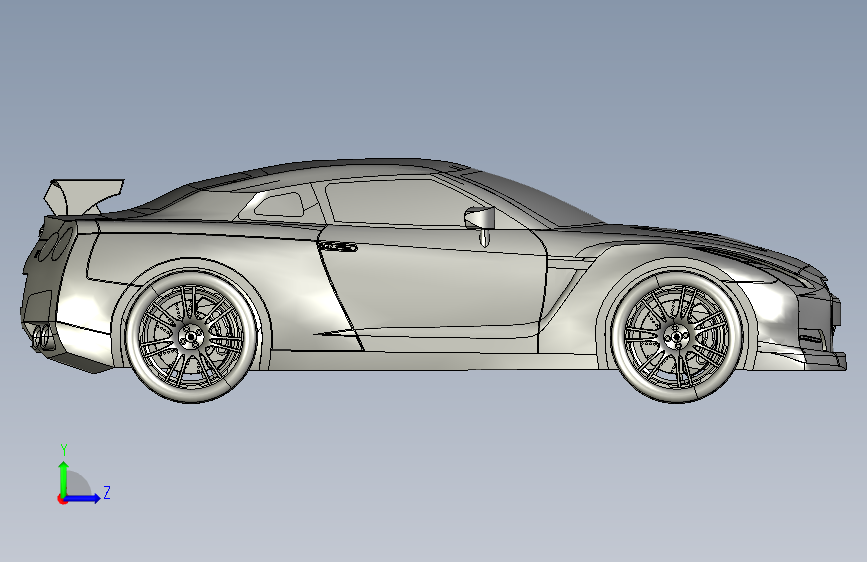Select the gray YZ plane sector on triad
This screenshot has height=562, width=867.
(x=77, y=485)
